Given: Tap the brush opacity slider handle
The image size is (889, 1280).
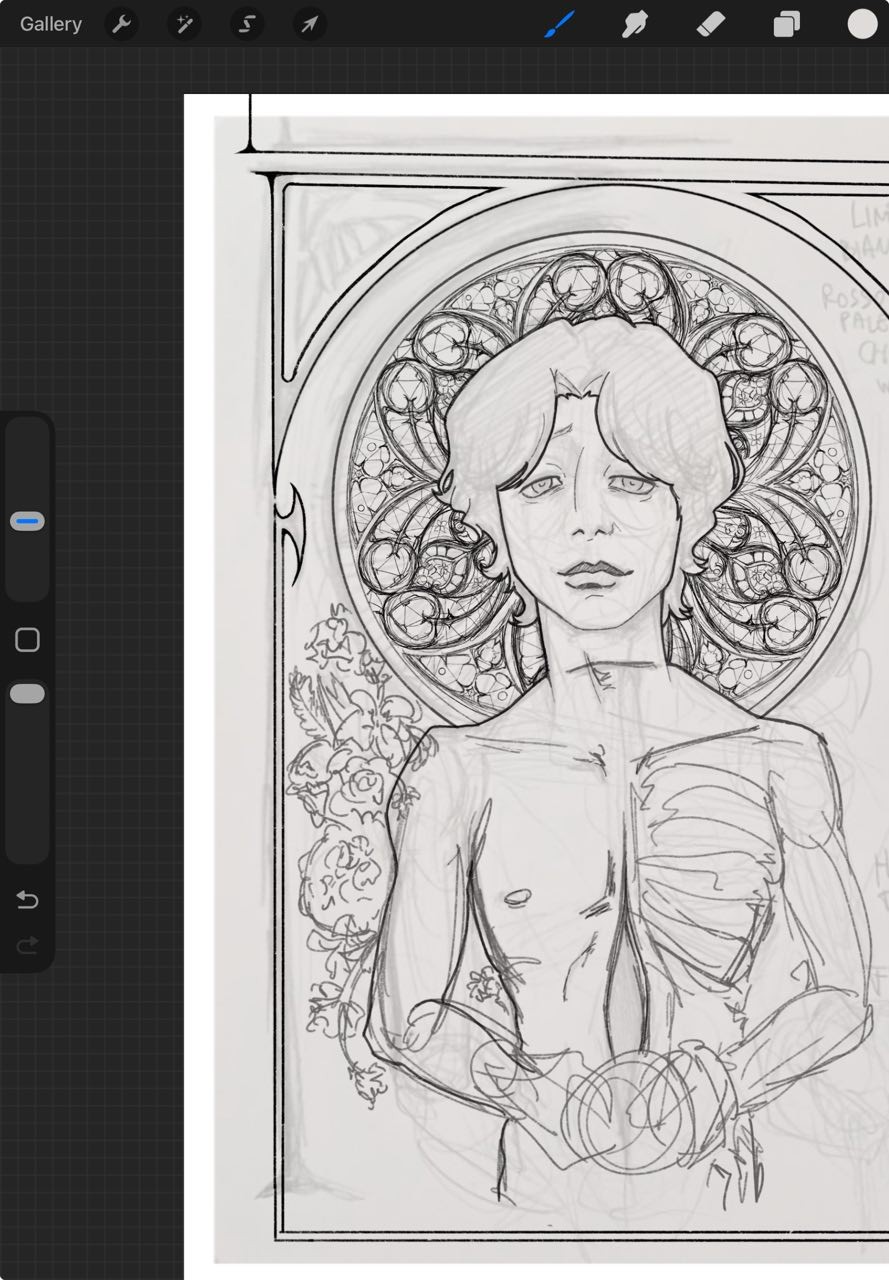Looking at the screenshot, I should [x=27, y=693].
